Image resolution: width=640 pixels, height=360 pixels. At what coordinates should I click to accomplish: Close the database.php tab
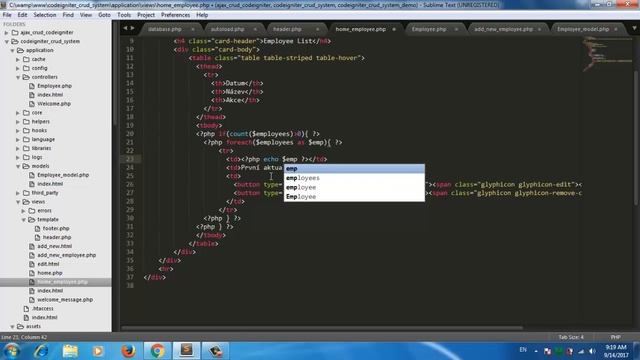[193, 29]
